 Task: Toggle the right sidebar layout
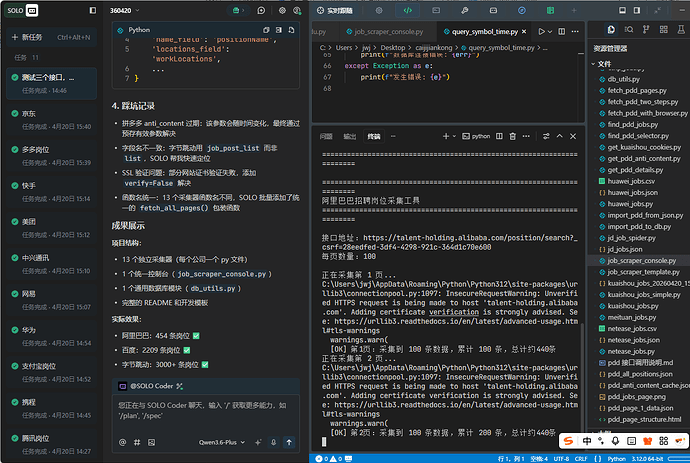click(x=637, y=10)
